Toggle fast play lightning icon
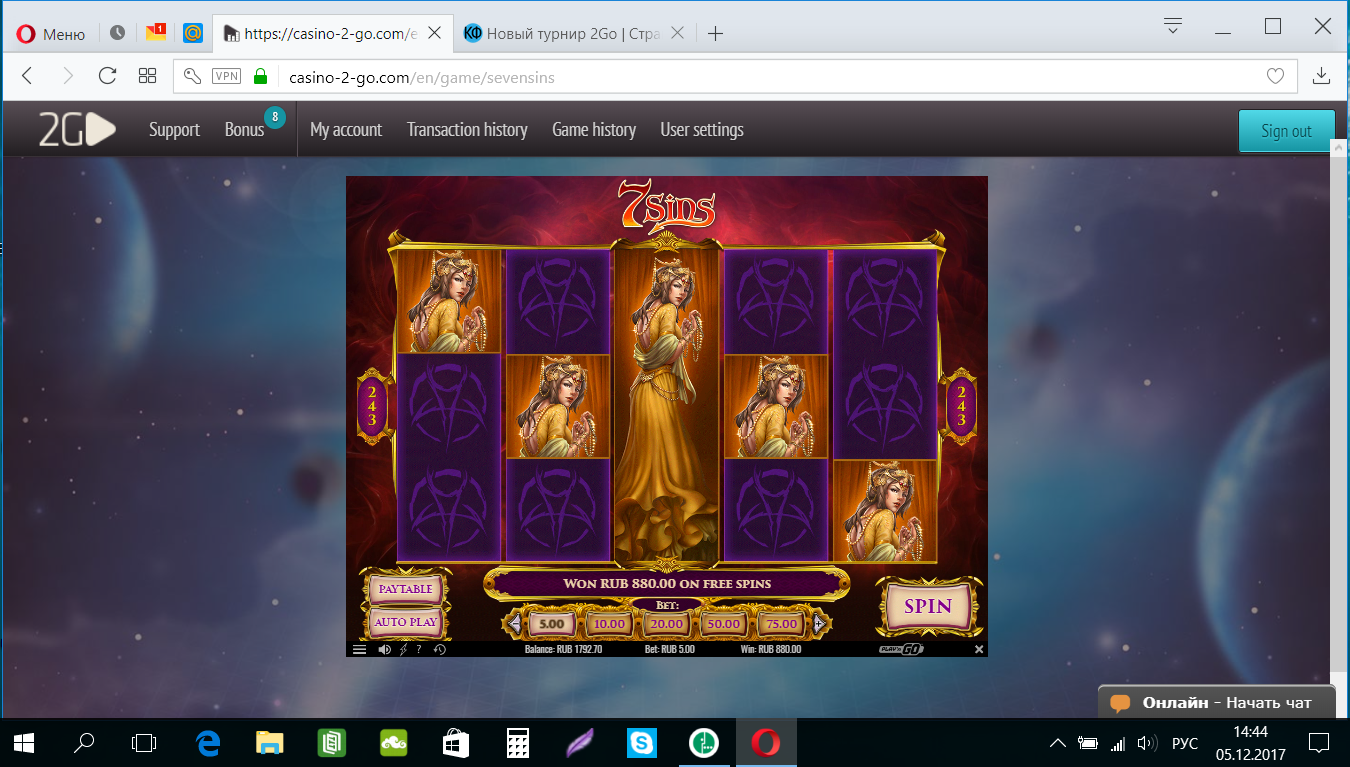The height and width of the screenshot is (767, 1350). tap(403, 649)
